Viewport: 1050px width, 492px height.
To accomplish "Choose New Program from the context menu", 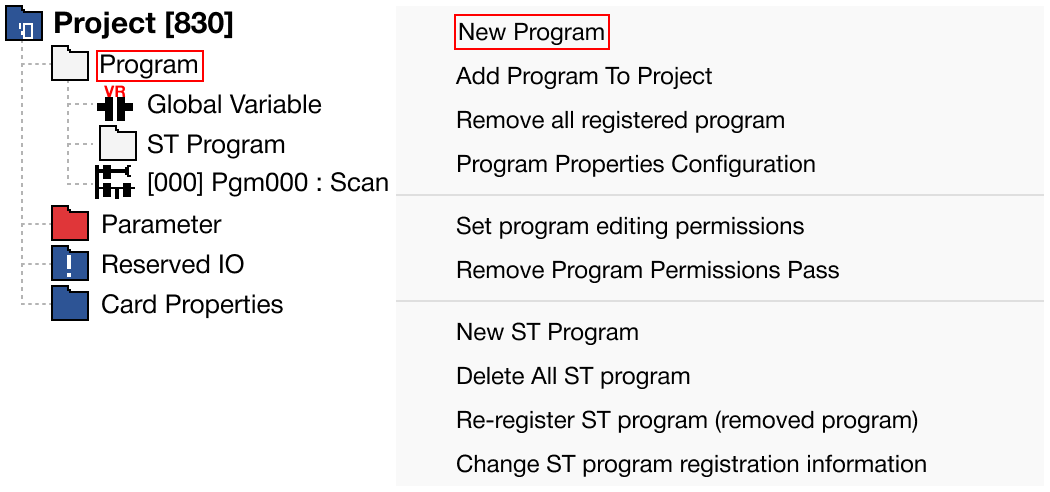I will tap(531, 32).
